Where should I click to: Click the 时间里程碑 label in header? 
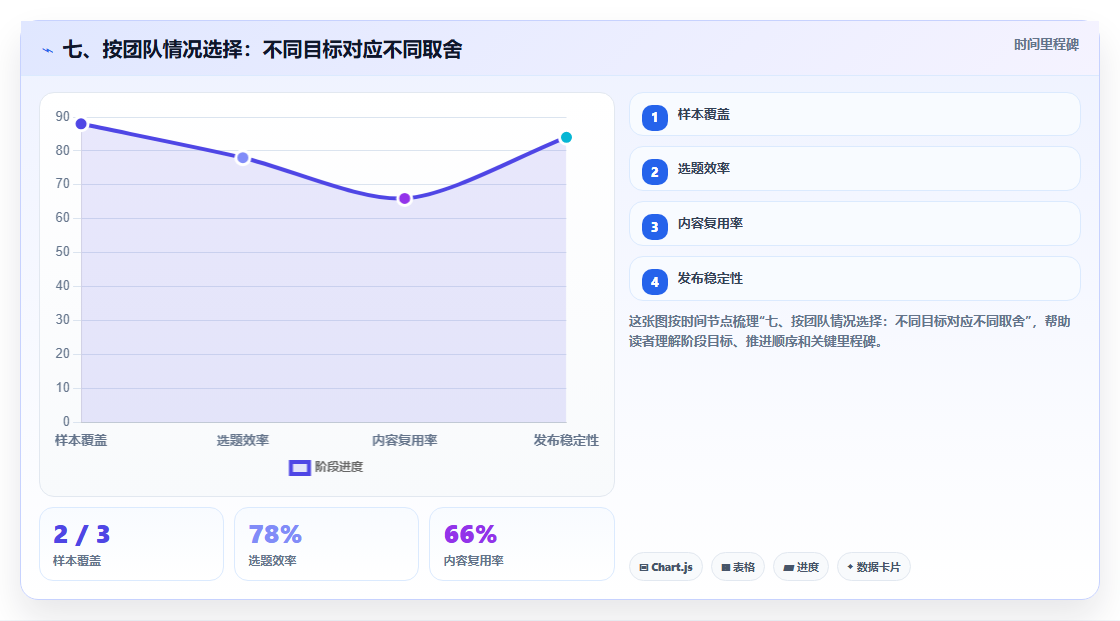click(x=1046, y=44)
